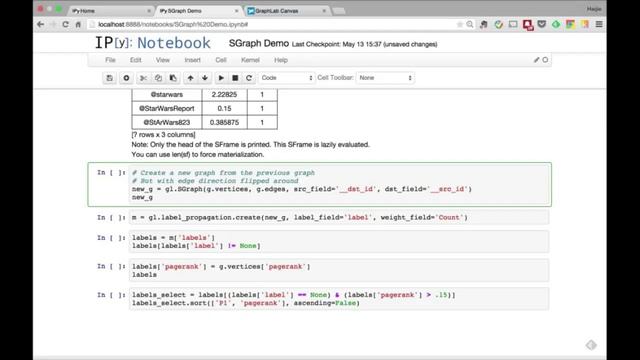Reload the page with the browser refresh icon
Image resolution: width=640 pixels, height=360 pixels.
(x=65, y=24)
